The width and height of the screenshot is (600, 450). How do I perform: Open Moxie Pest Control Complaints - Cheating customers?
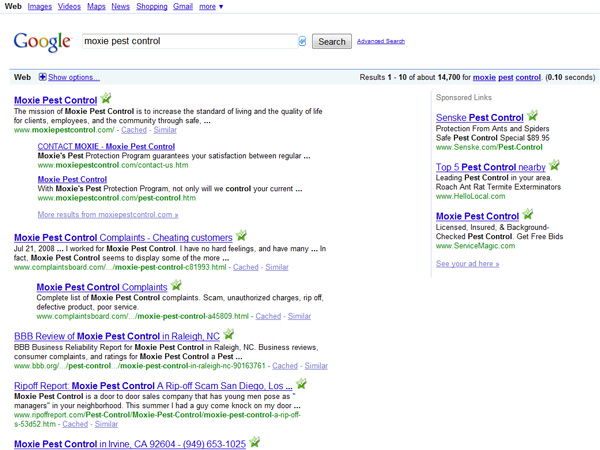point(123,238)
